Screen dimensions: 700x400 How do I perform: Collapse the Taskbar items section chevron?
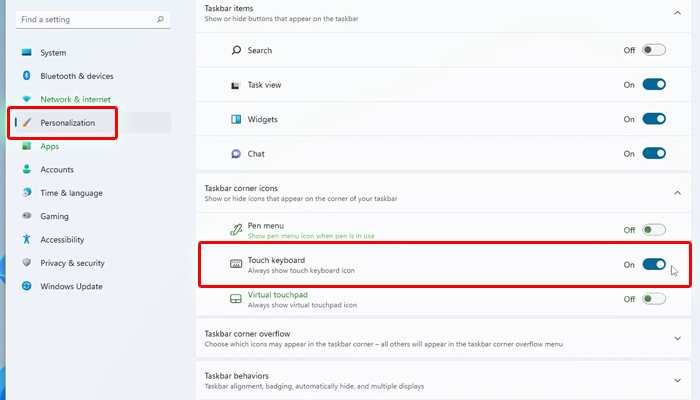pos(677,13)
